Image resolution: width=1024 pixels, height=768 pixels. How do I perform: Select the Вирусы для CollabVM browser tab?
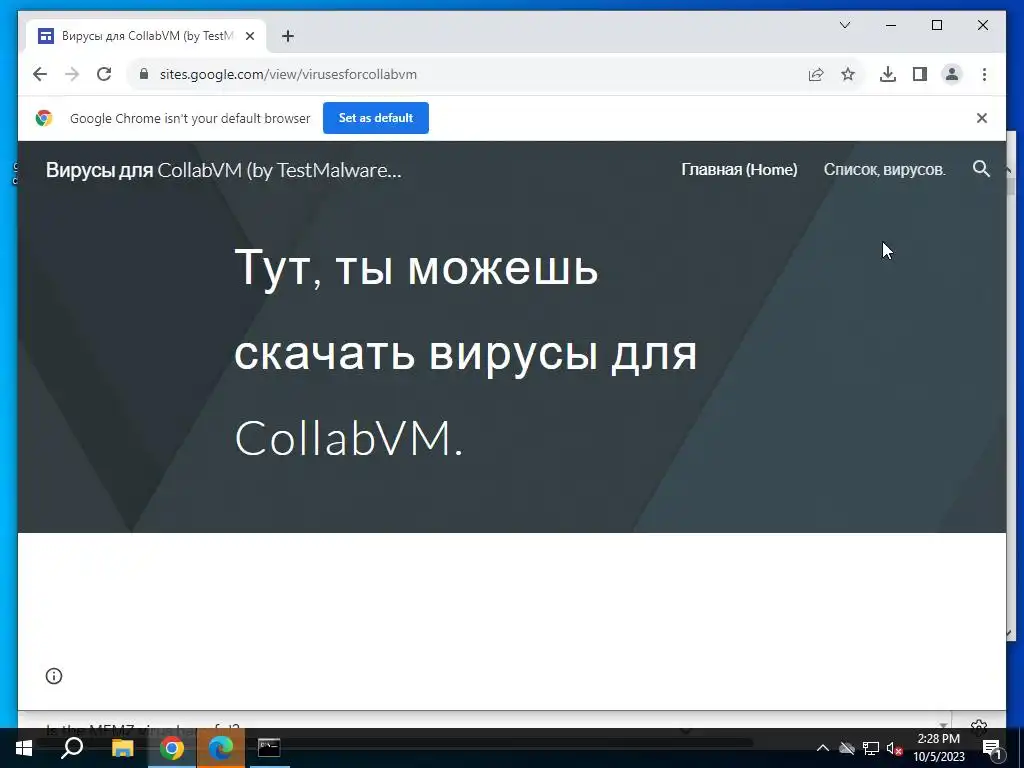click(x=146, y=36)
